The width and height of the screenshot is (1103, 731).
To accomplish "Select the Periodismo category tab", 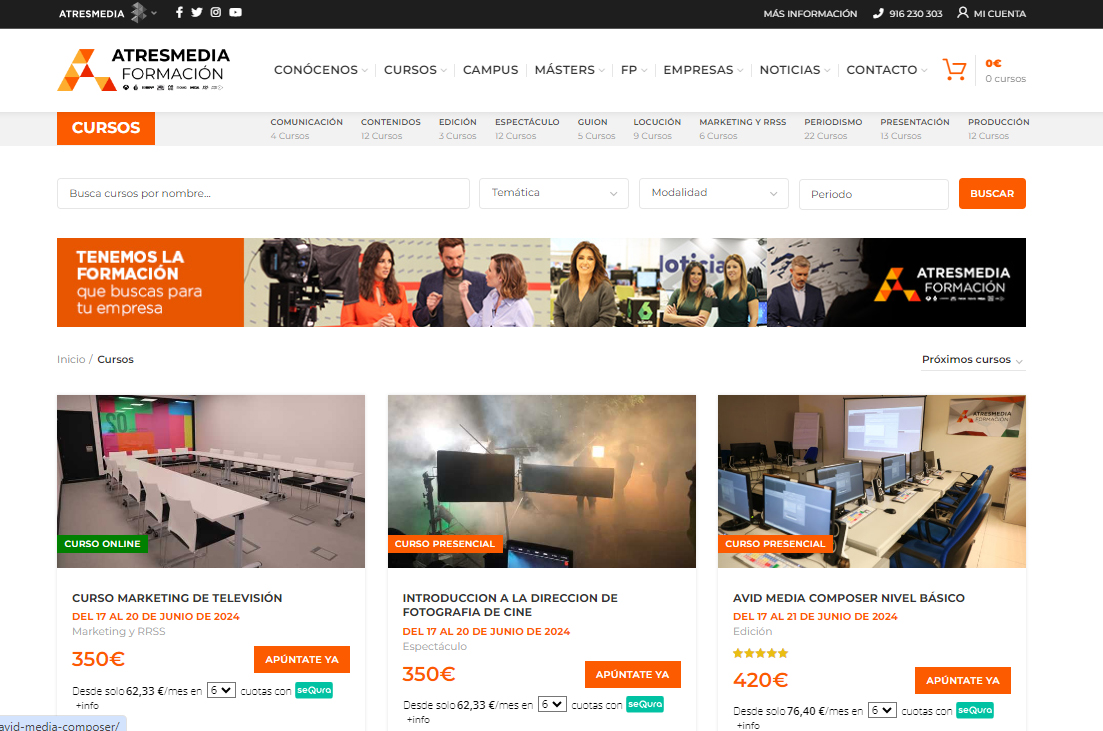I will pyautogui.click(x=832, y=128).
